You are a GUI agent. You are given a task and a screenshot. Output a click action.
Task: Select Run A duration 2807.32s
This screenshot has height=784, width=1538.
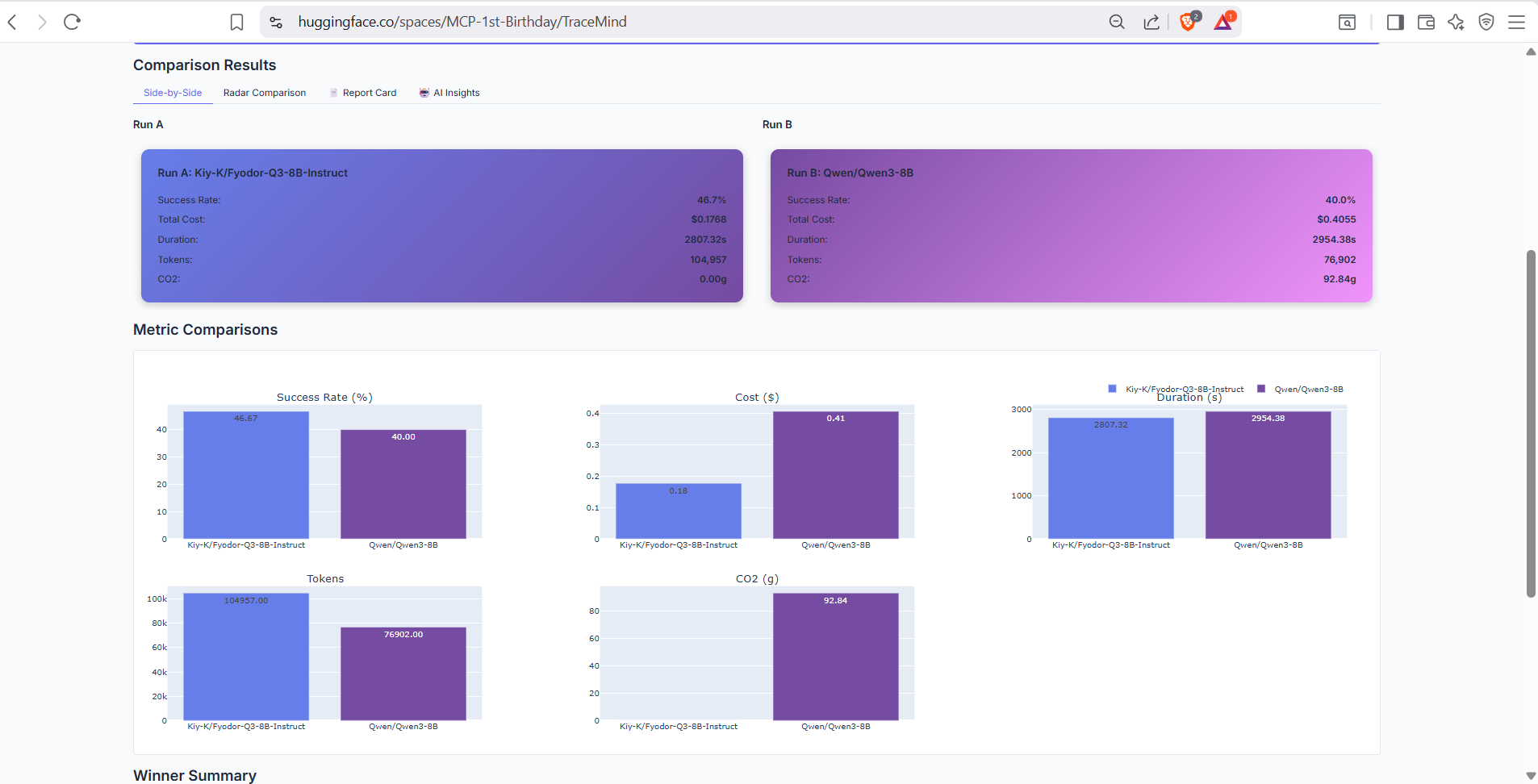pos(706,240)
